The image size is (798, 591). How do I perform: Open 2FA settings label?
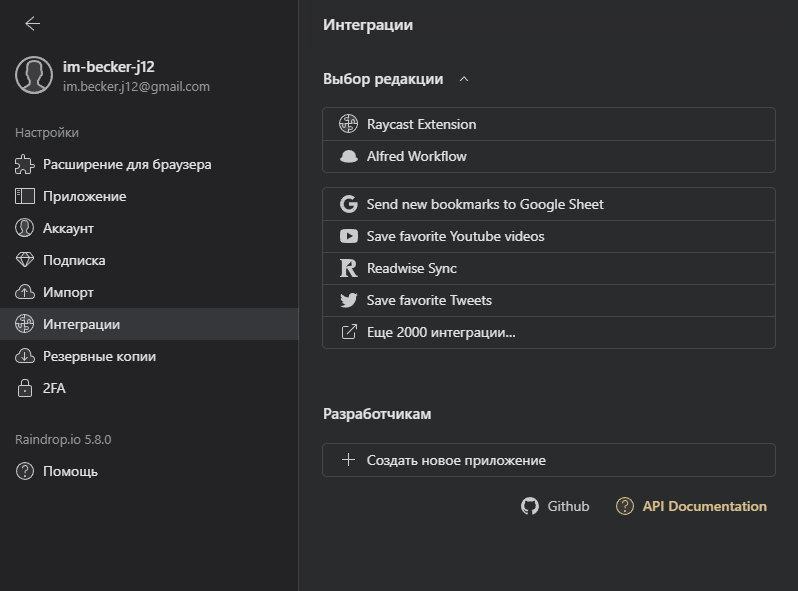pyautogui.click(x=54, y=388)
